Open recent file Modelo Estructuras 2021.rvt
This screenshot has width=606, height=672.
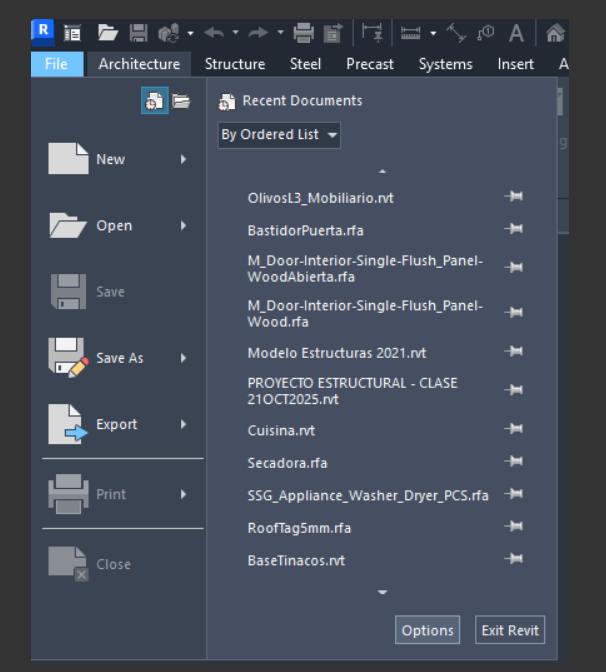point(337,353)
